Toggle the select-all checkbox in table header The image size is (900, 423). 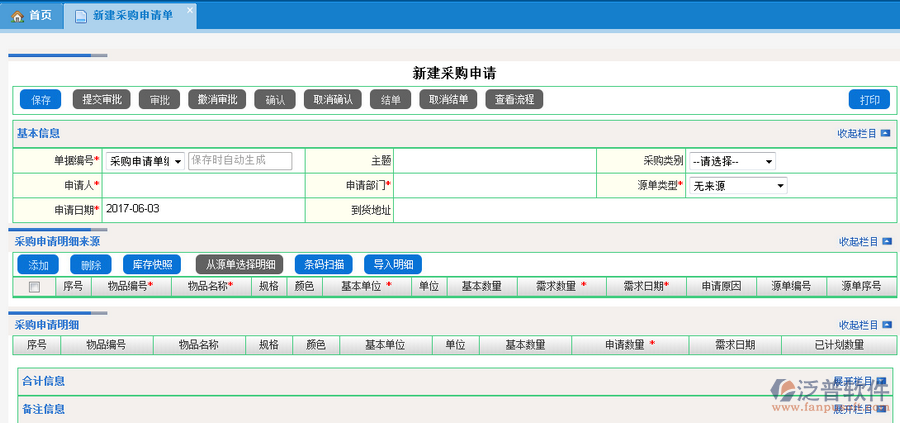point(34,287)
